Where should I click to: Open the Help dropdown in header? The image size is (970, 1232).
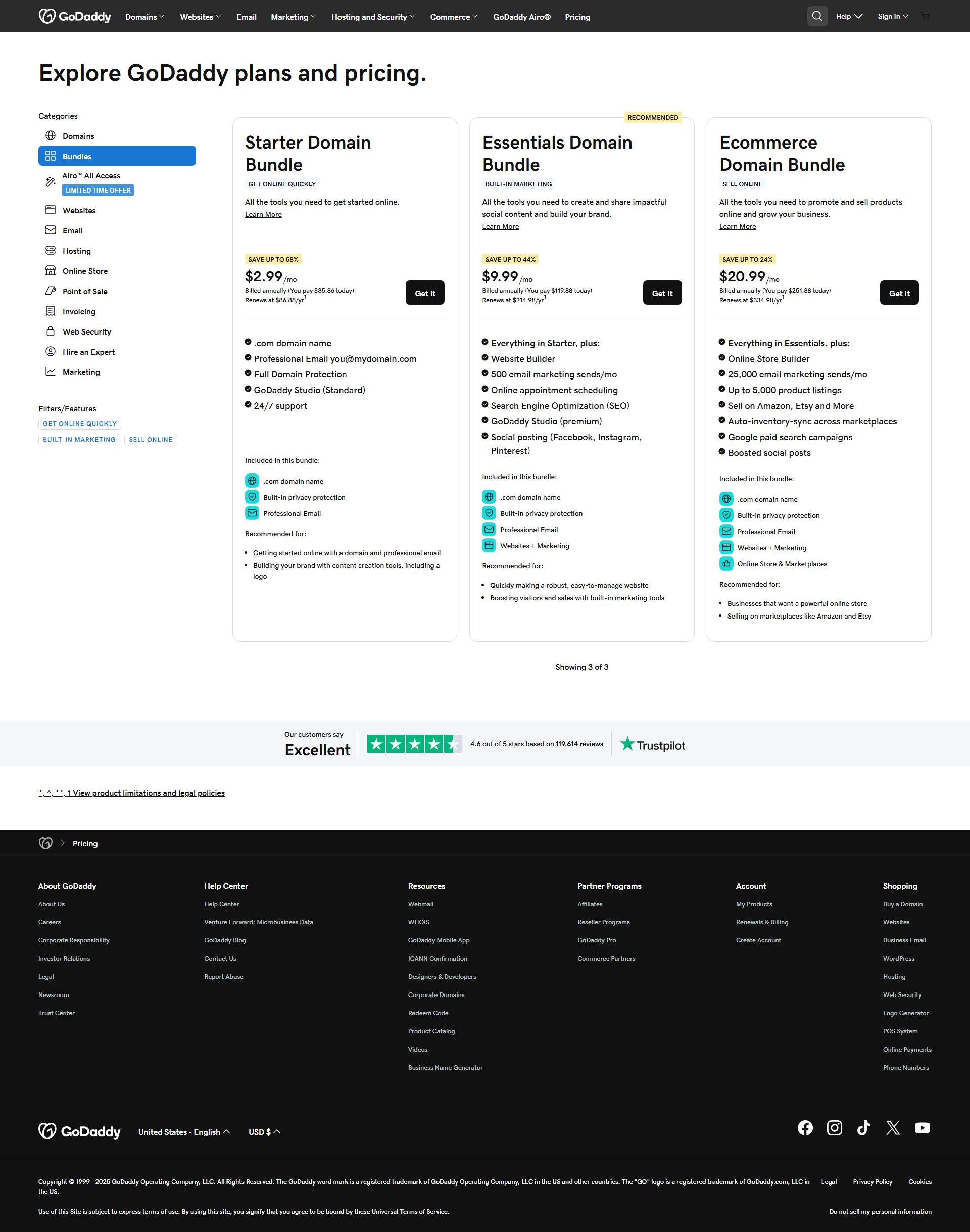point(849,17)
